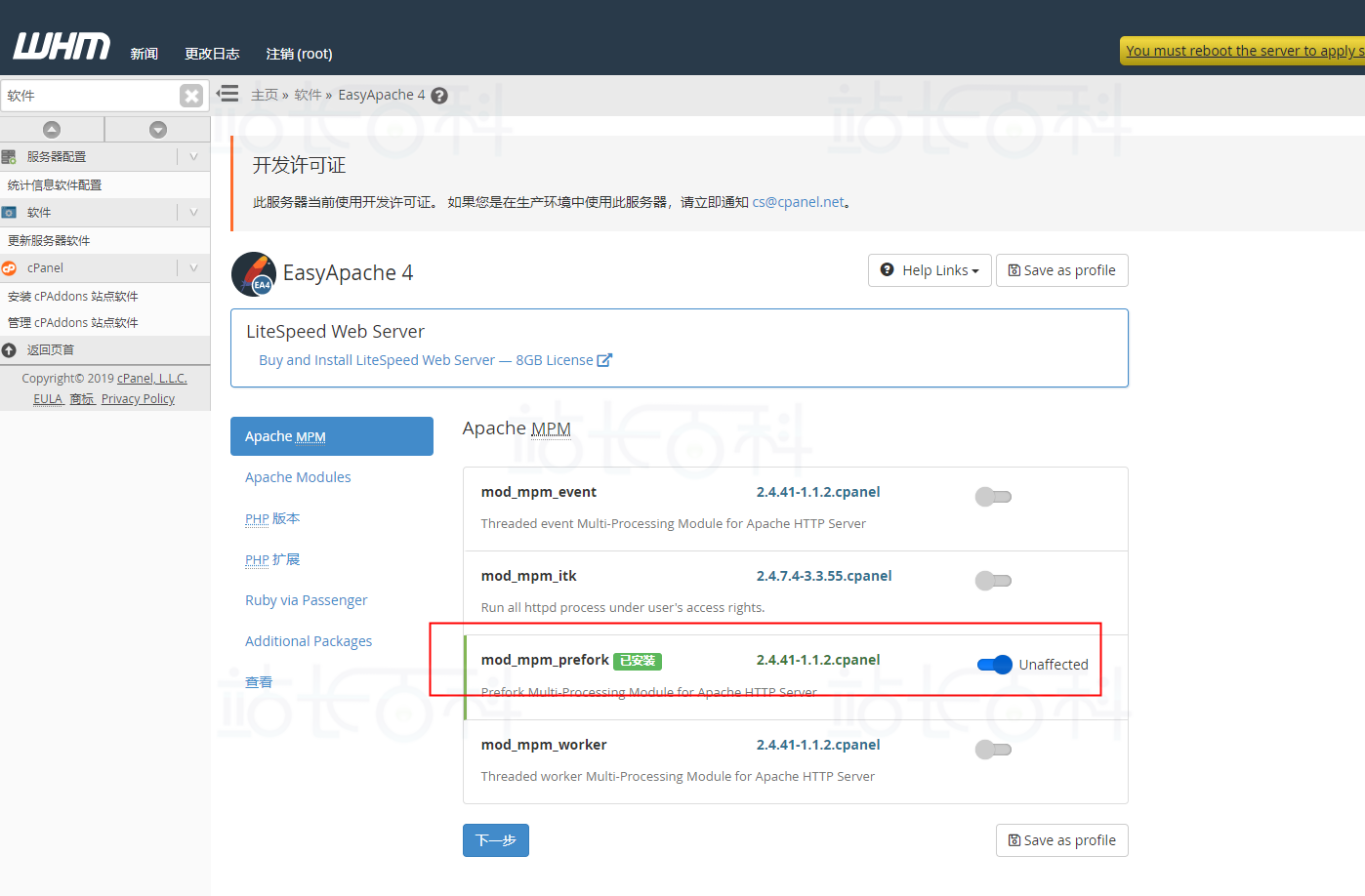Viewport: 1365px width, 896px height.
Task: Collapse the 服务器配置 section chevron
Action: tap(193, 157)
